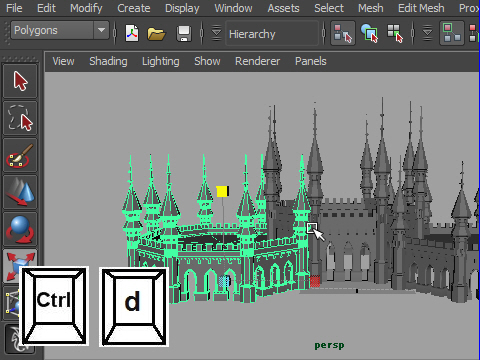Click the Open Scene folder icon
The height and width of the screenshot is (360, 480).
[156, 34]
